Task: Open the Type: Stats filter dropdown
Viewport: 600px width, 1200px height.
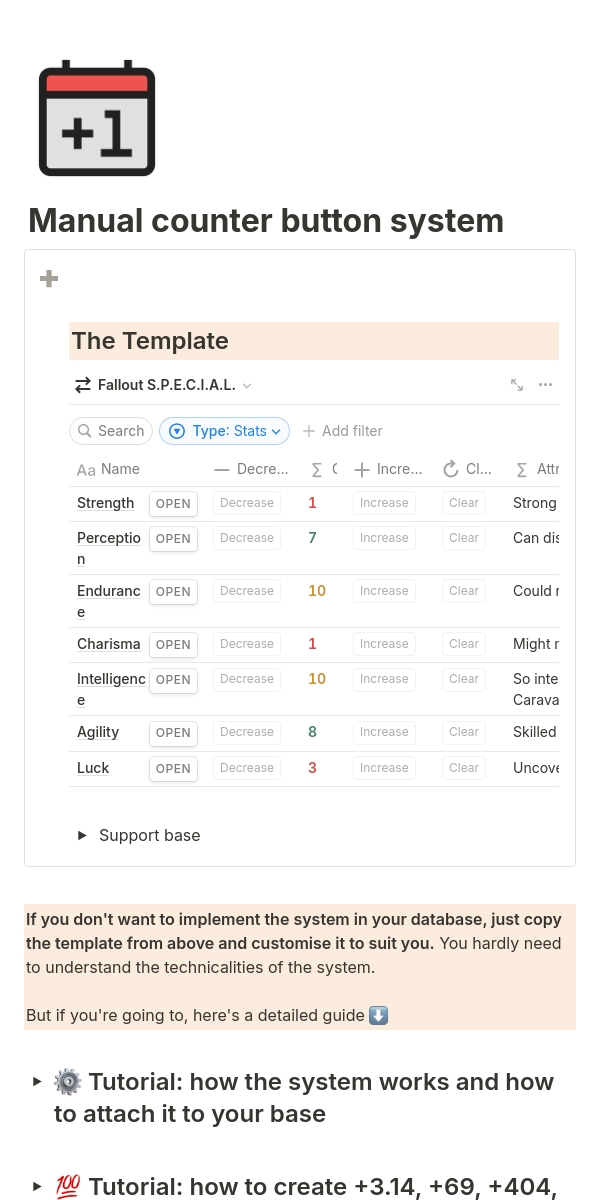Action: pyautogui.click(x=224, y=431)
